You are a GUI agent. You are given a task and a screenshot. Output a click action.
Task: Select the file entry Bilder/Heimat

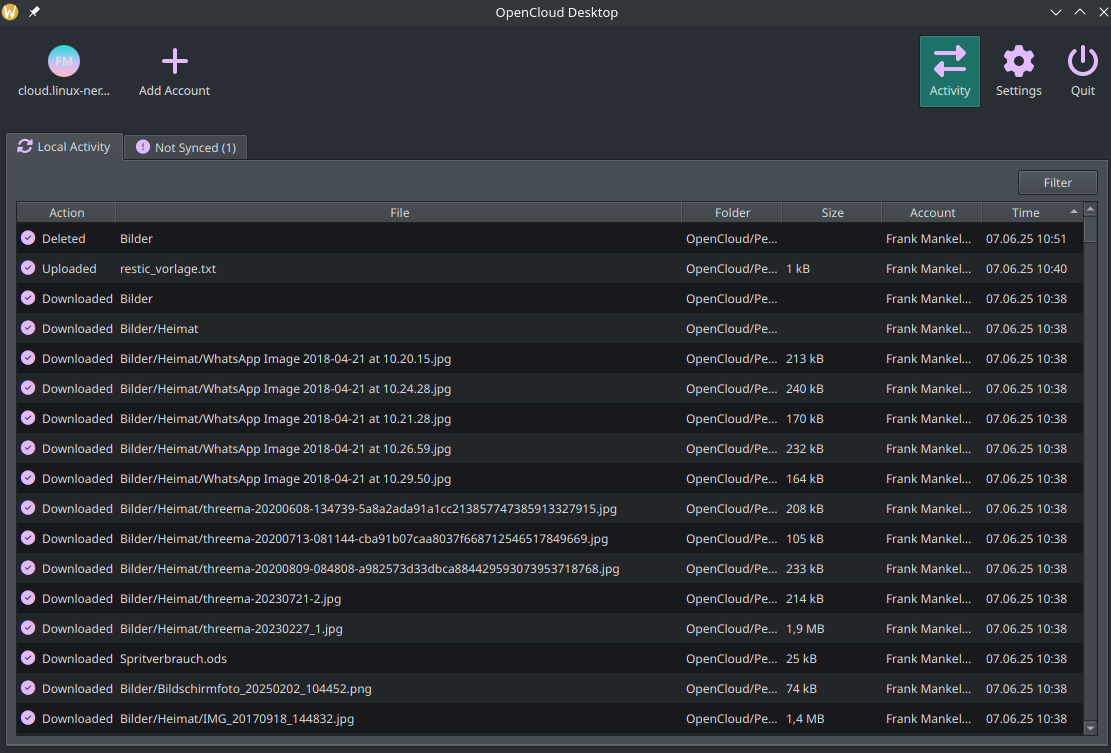159,329
